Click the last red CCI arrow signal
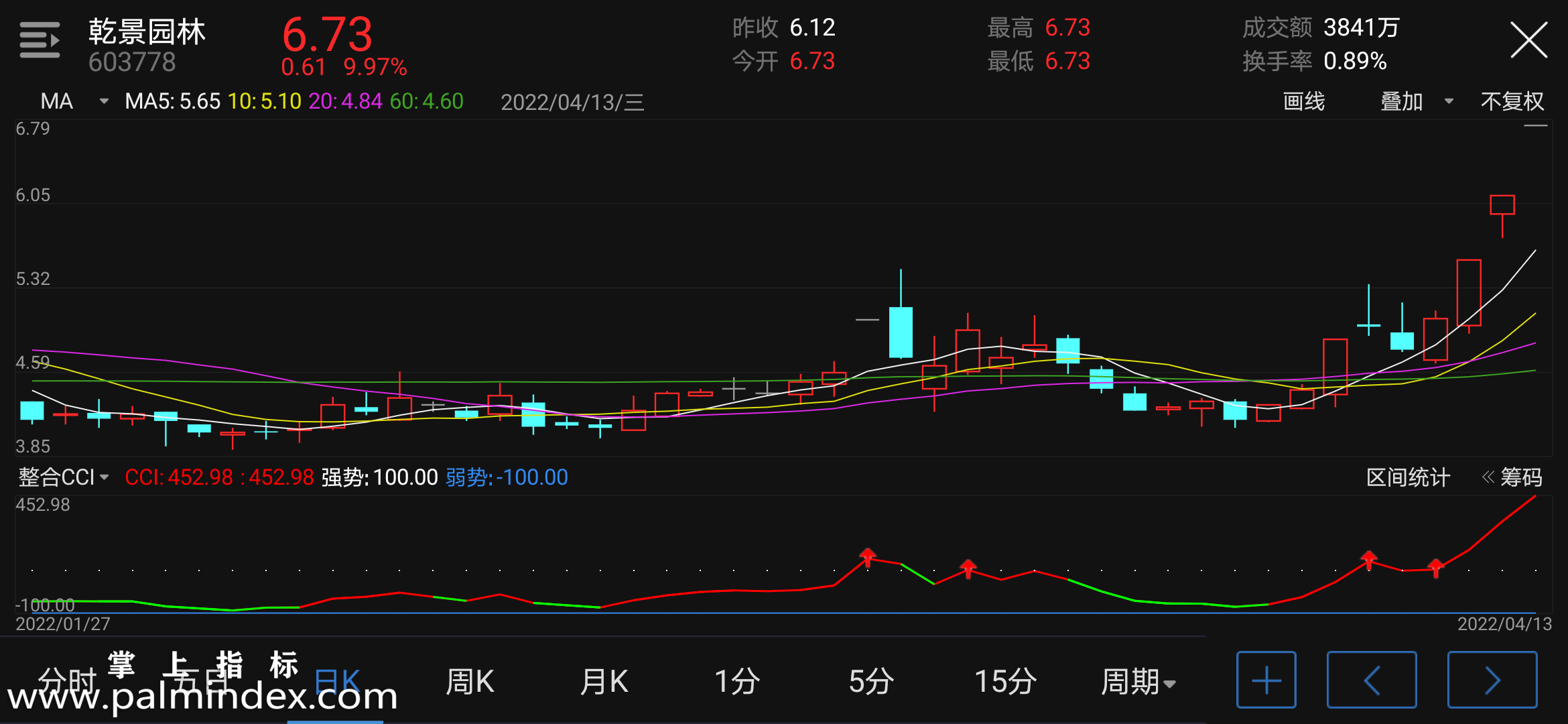The image size is (1568, 724). (x=1435, y=568)
